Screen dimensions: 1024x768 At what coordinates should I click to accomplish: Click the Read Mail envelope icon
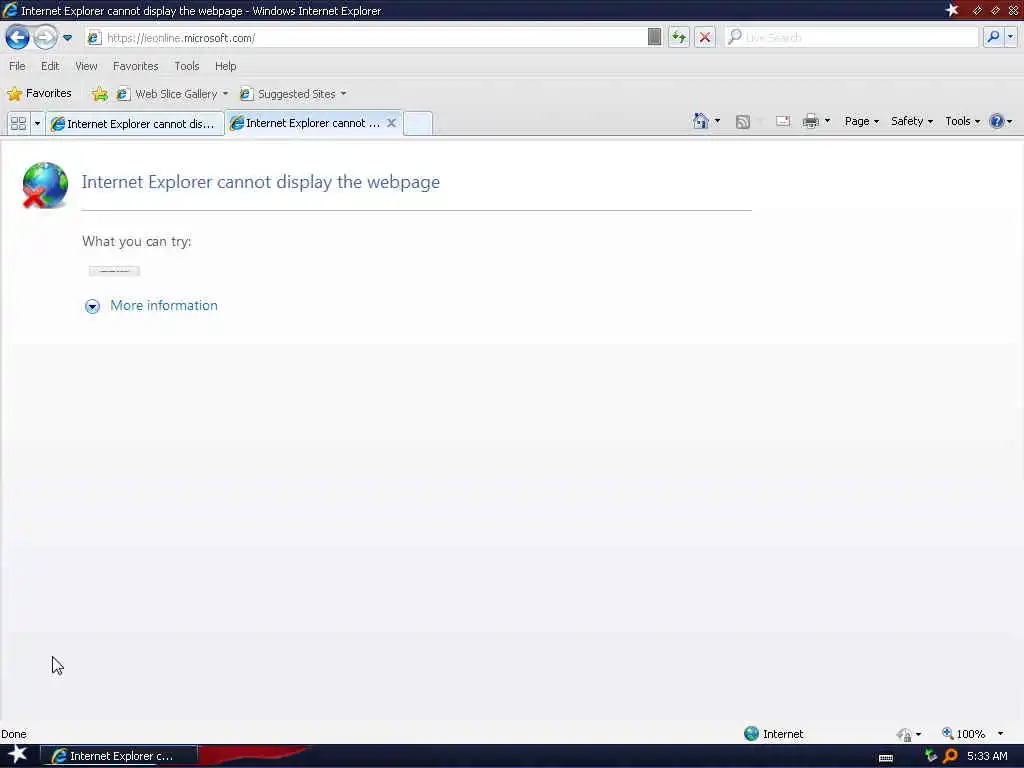783,121
